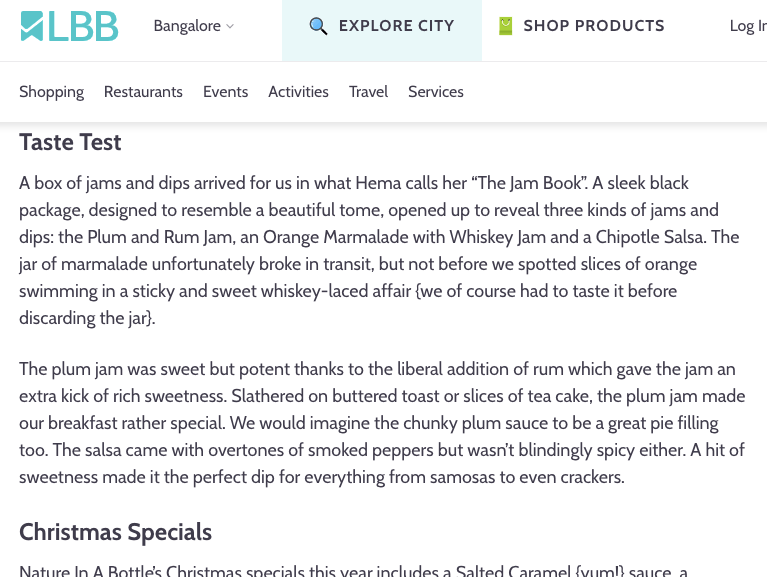This screenshot has width=767, height=577.
Task: Select the Events menu item
Action: coord(225,91)
